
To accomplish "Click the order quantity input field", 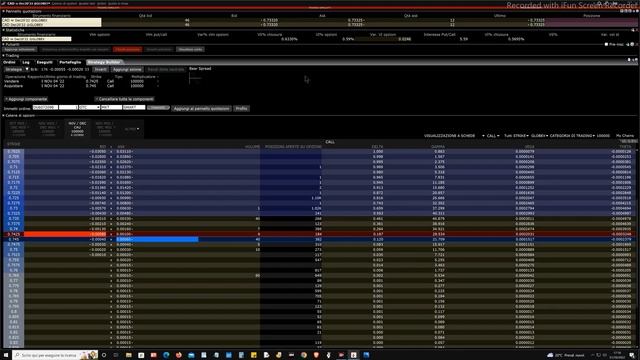I will pyautogui.click(x=68, y=107).
